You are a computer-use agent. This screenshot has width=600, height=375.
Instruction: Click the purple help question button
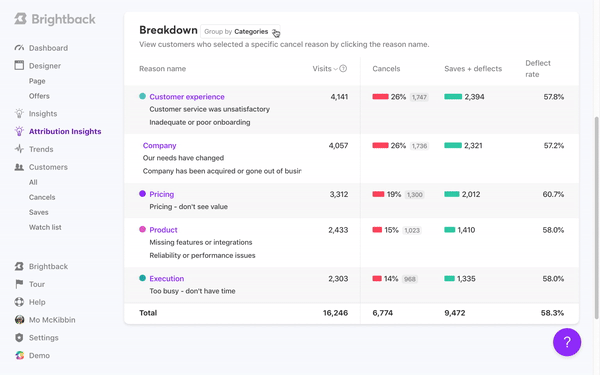pos(567,342)
